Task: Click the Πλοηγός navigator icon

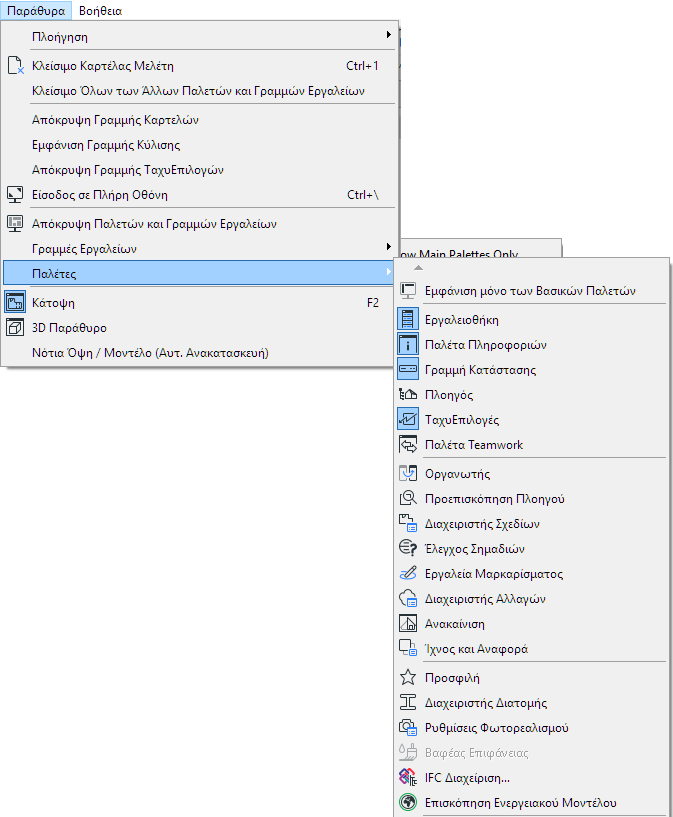Action: [408, 394]
